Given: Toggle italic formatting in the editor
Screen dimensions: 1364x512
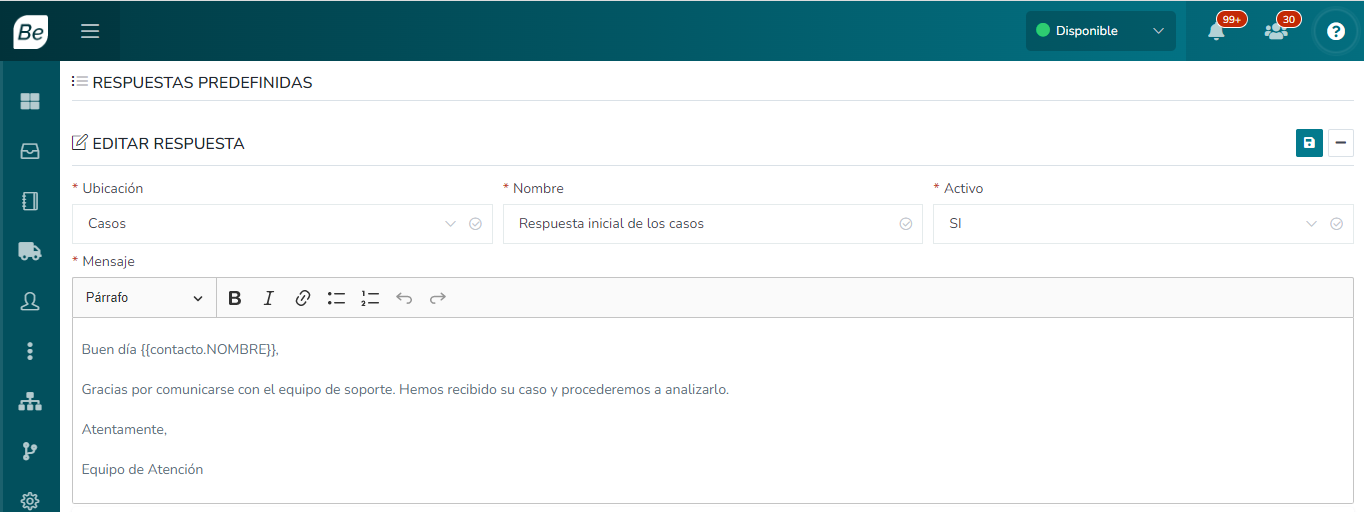Looking at the screenshot, I should (268, 298).
